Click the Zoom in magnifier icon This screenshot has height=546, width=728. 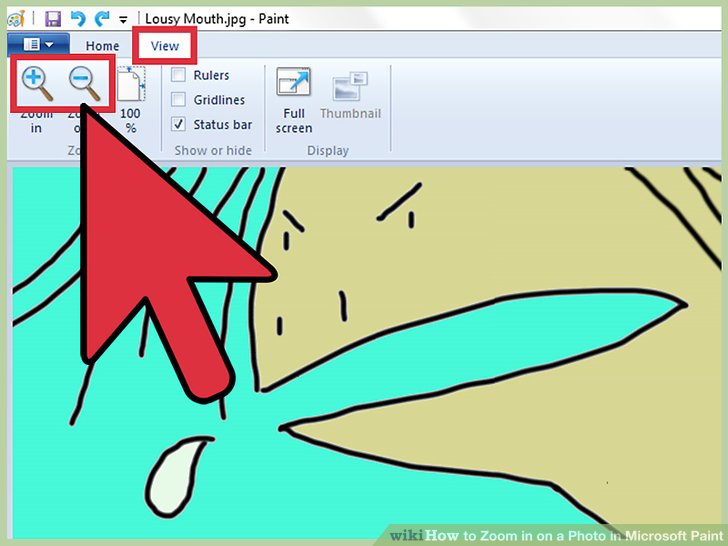[x=37, y=83]
